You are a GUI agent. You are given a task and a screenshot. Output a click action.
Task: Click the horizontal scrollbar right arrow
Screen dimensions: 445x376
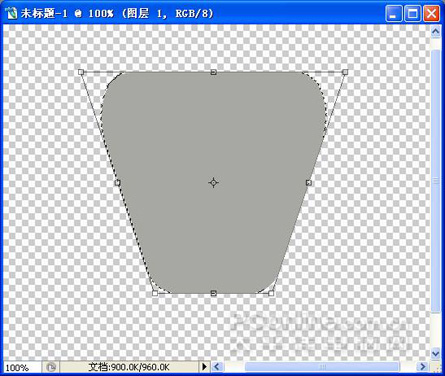[423, 367]
